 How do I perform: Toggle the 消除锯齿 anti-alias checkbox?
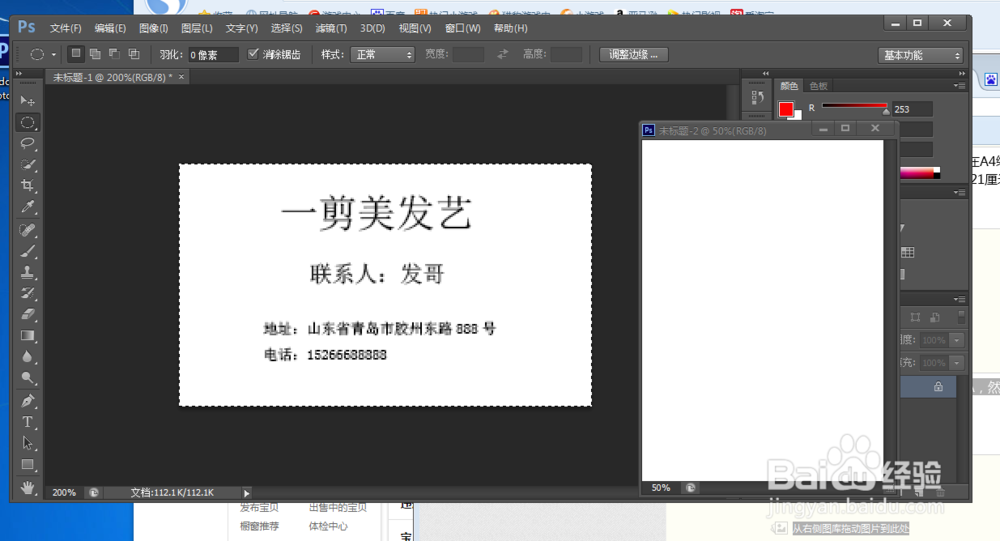click(253, 54)
